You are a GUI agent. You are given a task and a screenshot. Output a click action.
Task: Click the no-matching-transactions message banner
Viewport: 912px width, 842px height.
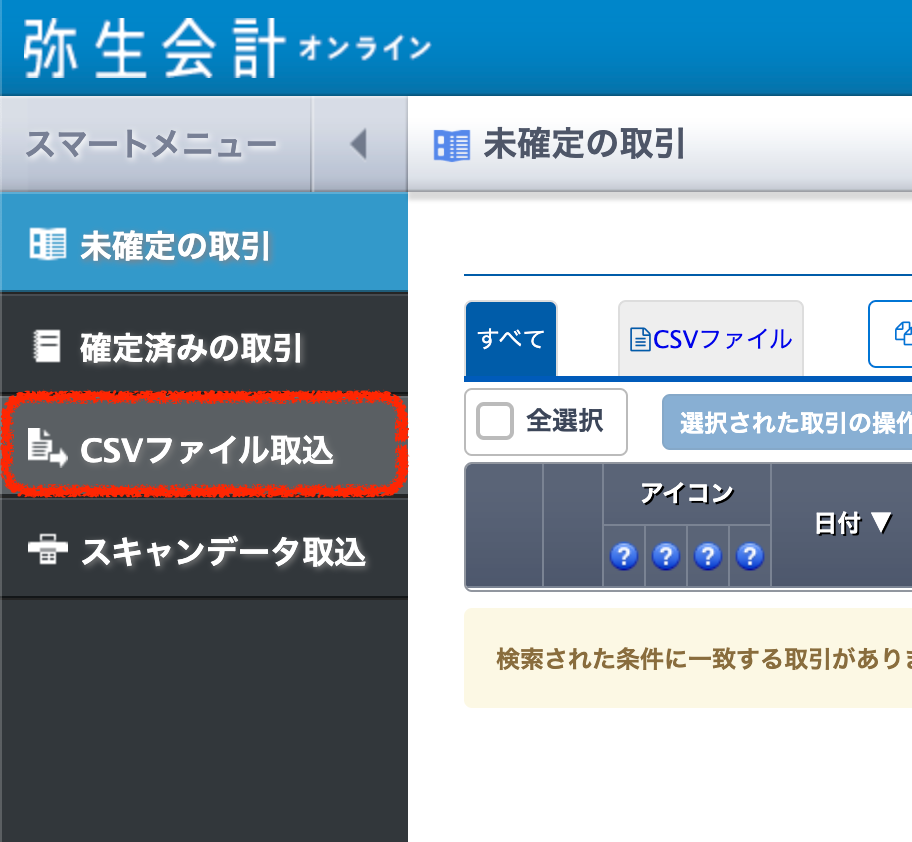pyautogui.click(x=690, y=659)
